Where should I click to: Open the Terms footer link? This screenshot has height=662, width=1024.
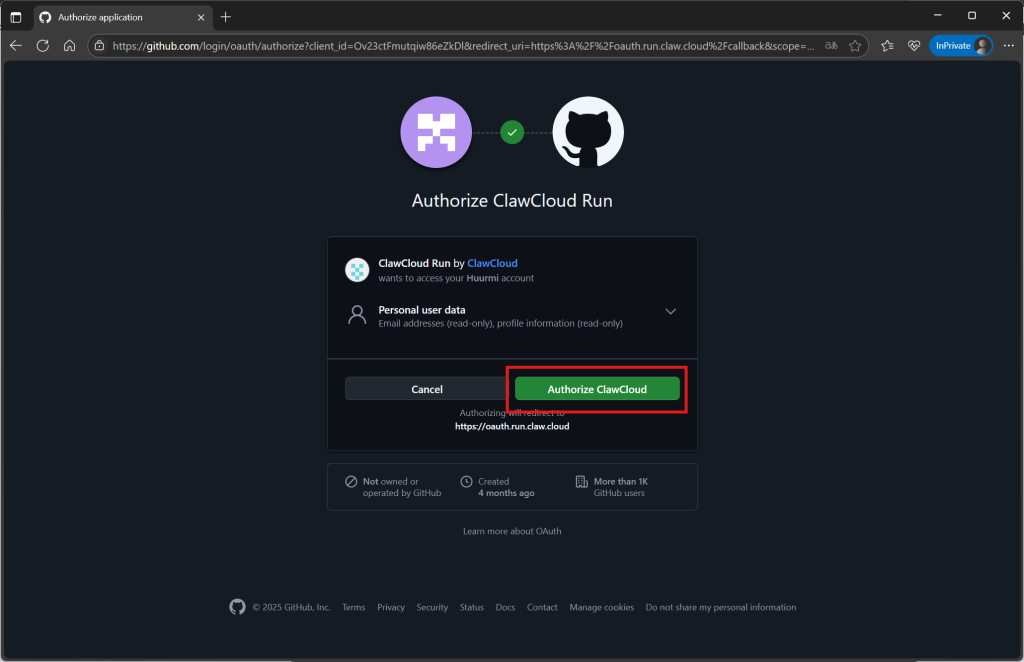(x=353, y=607)
